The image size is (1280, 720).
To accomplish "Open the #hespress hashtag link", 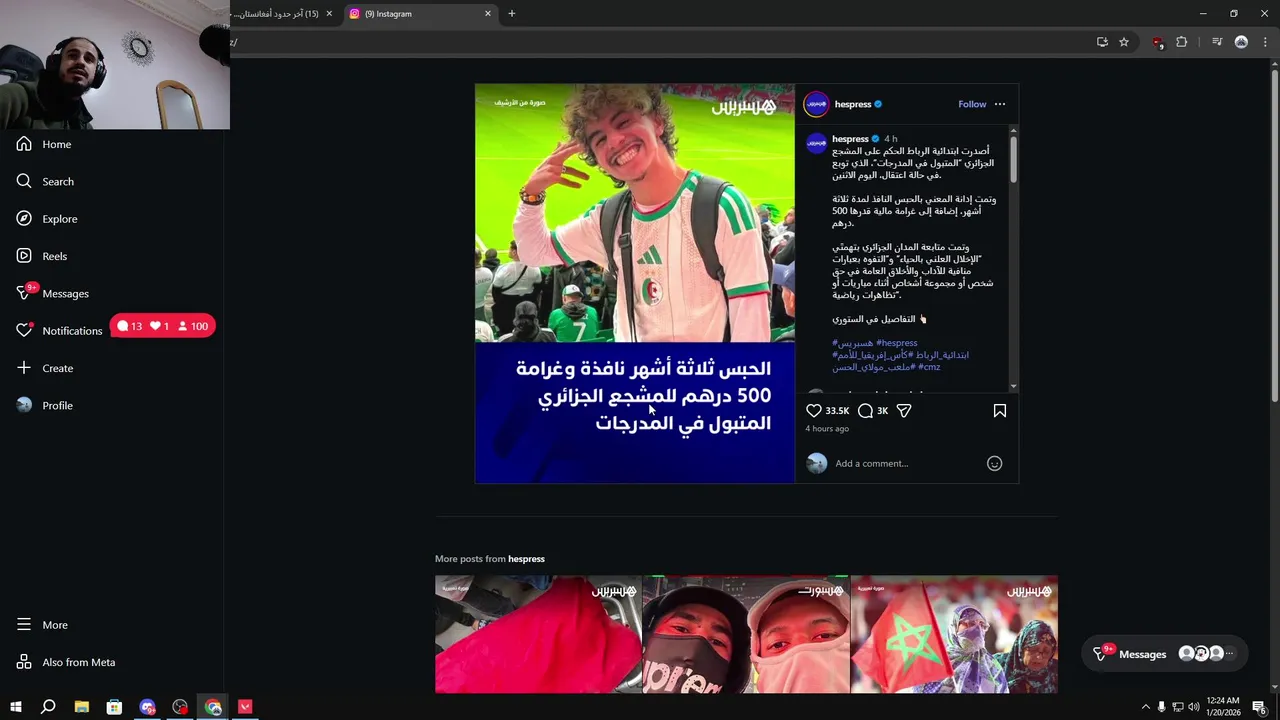I will [x=896, y=343].
